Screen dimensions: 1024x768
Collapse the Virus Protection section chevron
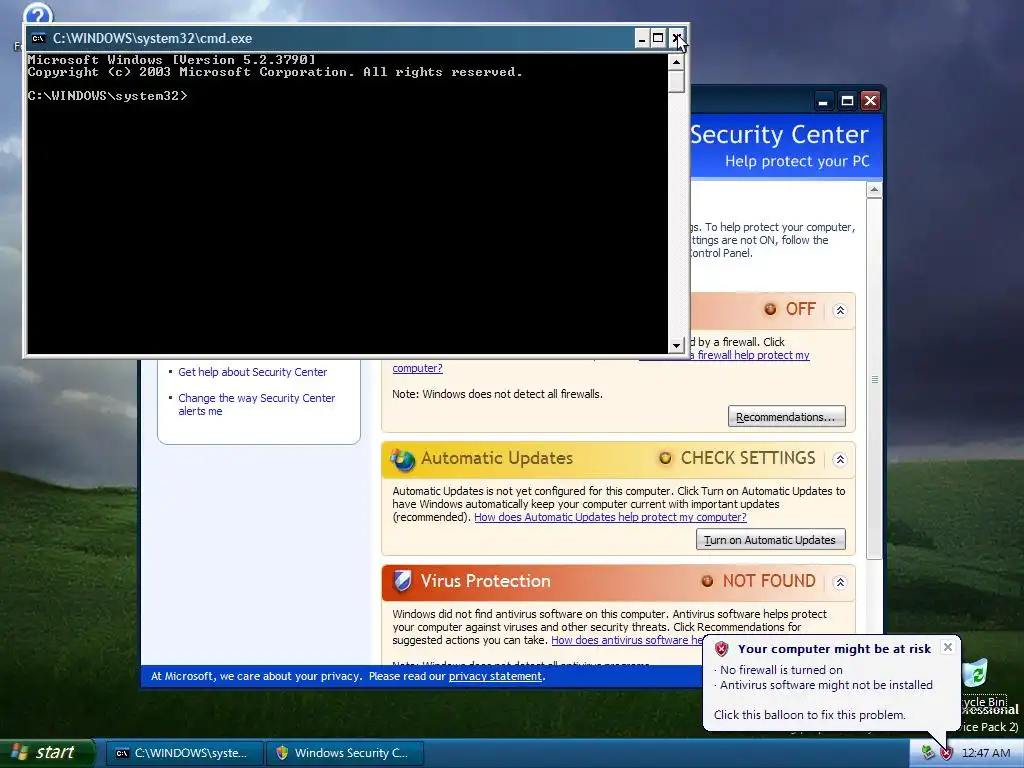(x=840, y=582)
